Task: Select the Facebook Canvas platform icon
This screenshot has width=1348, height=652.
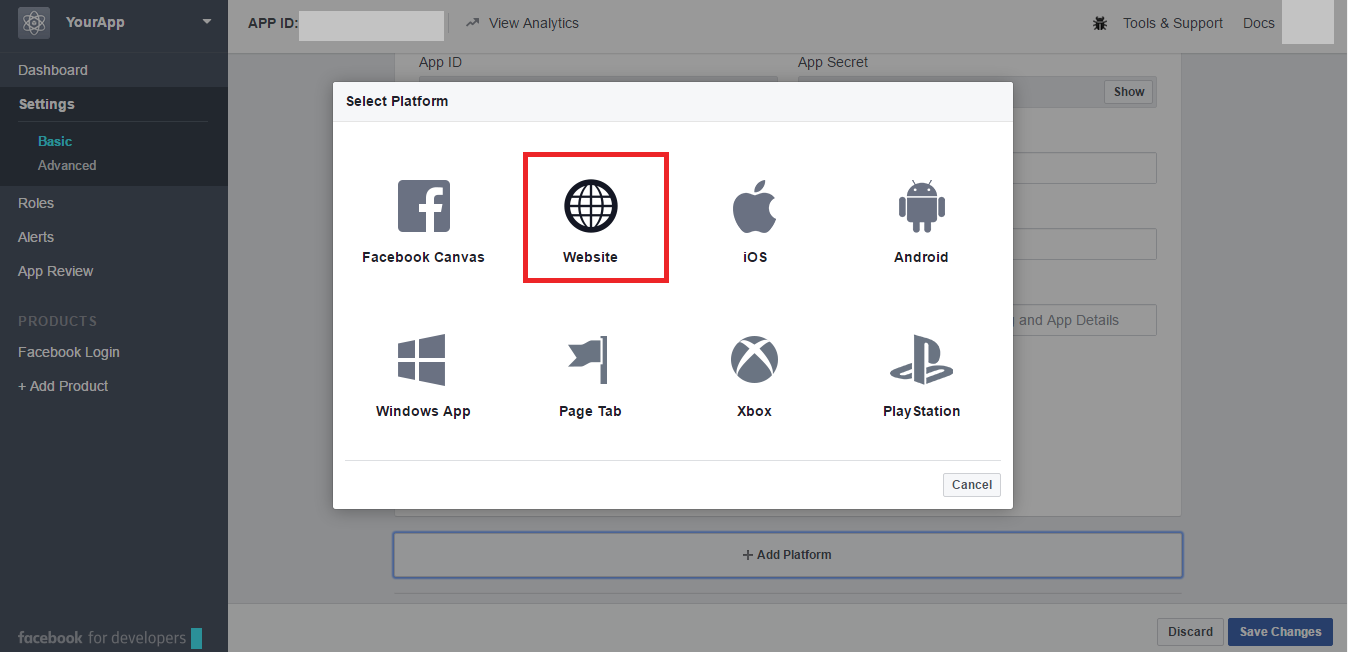Action: (424, 206)
